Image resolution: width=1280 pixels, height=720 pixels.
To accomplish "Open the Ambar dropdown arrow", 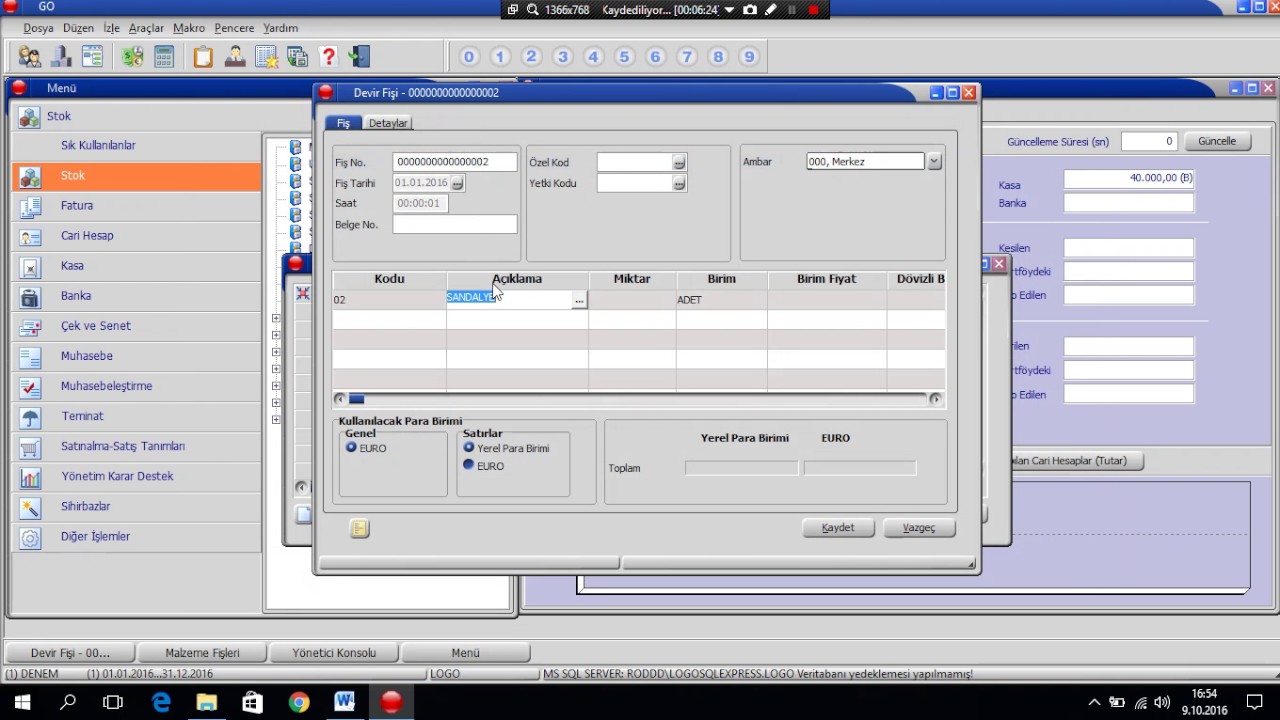I will tap(934, 161).
